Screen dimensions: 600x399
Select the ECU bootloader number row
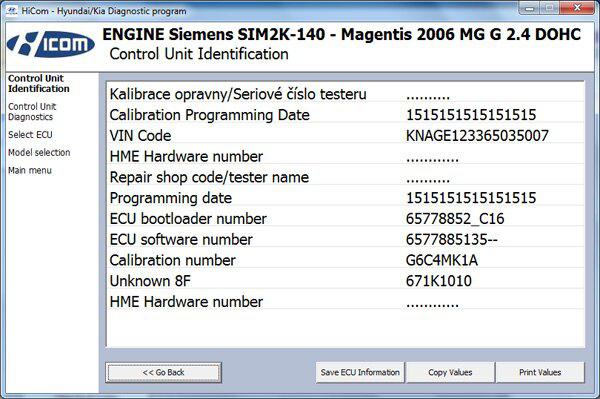346,219
